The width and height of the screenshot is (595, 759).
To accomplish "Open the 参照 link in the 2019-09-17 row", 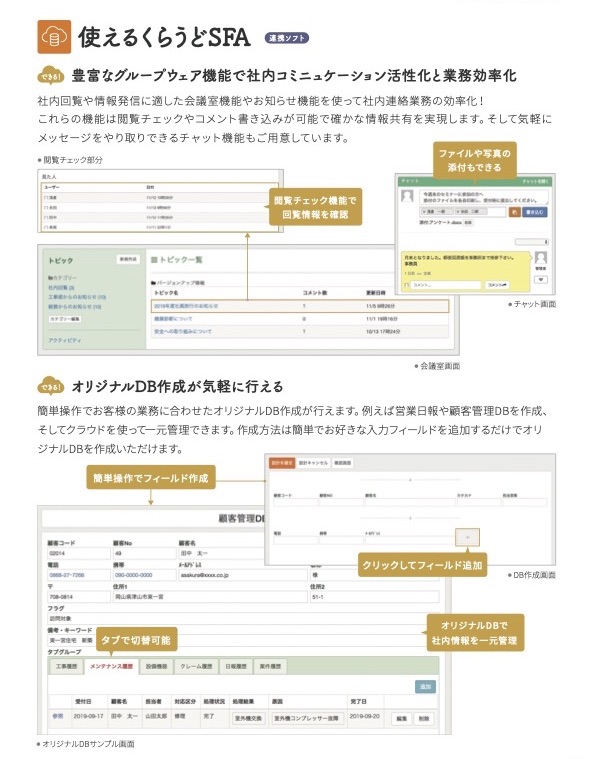I will pos(58,716).
